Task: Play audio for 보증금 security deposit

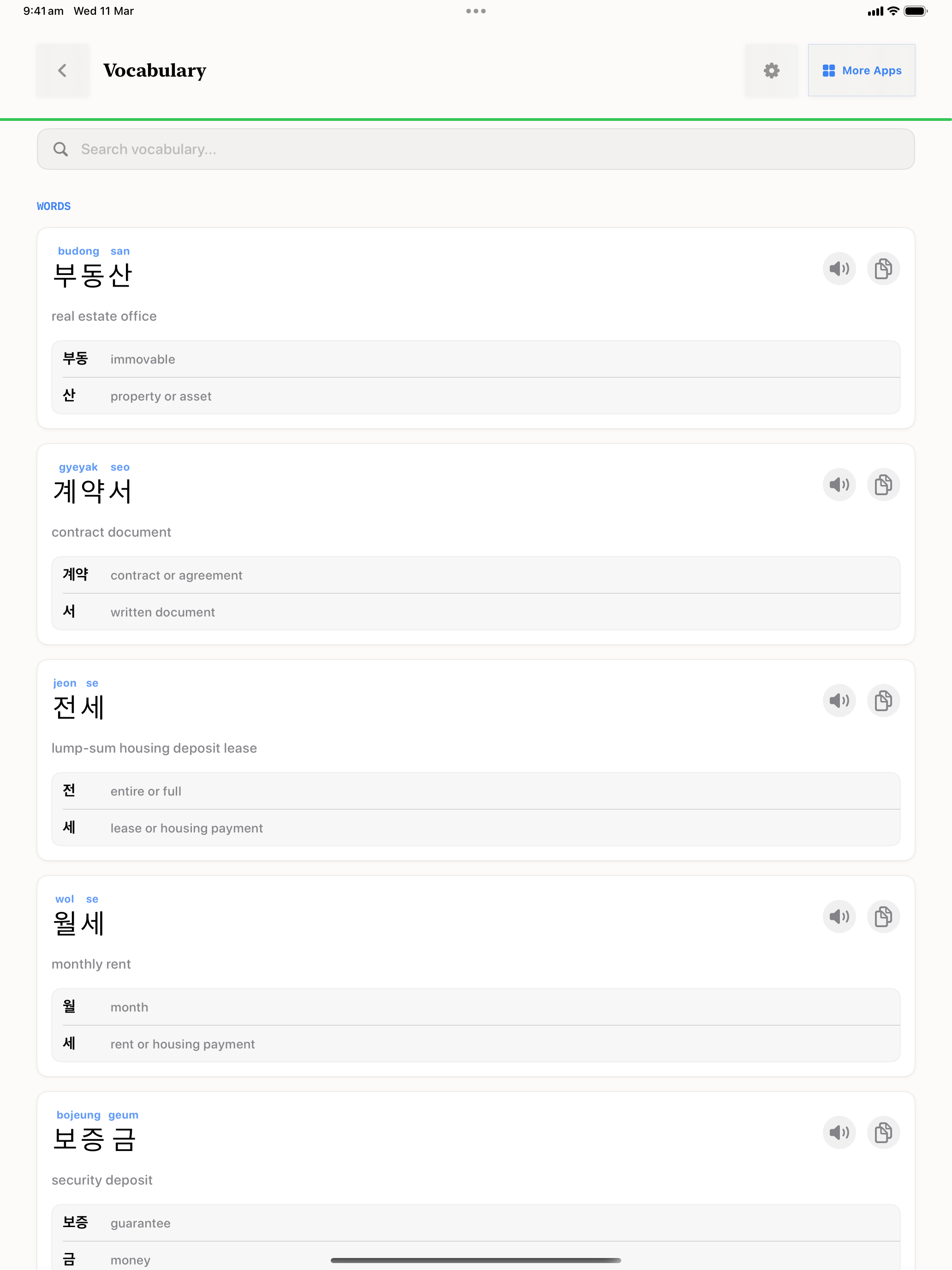Action: click(839, 1132)
